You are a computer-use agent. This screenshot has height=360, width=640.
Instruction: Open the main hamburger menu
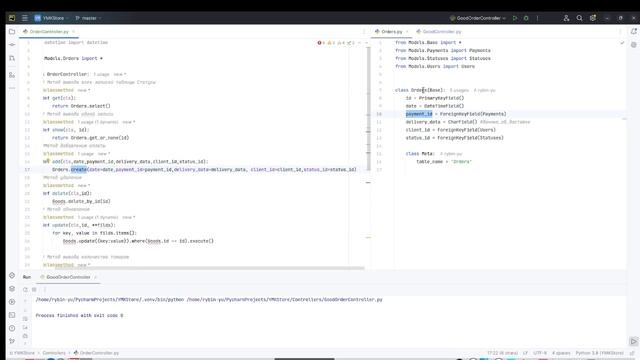click(x=25, y=18)
